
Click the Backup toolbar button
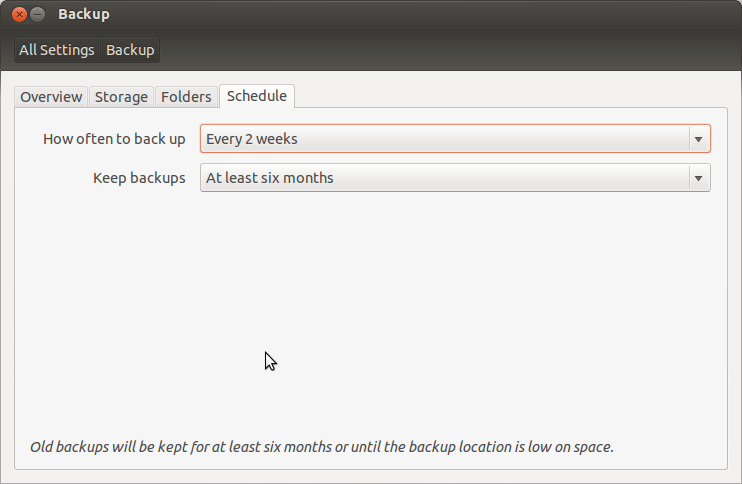[130, 50]
